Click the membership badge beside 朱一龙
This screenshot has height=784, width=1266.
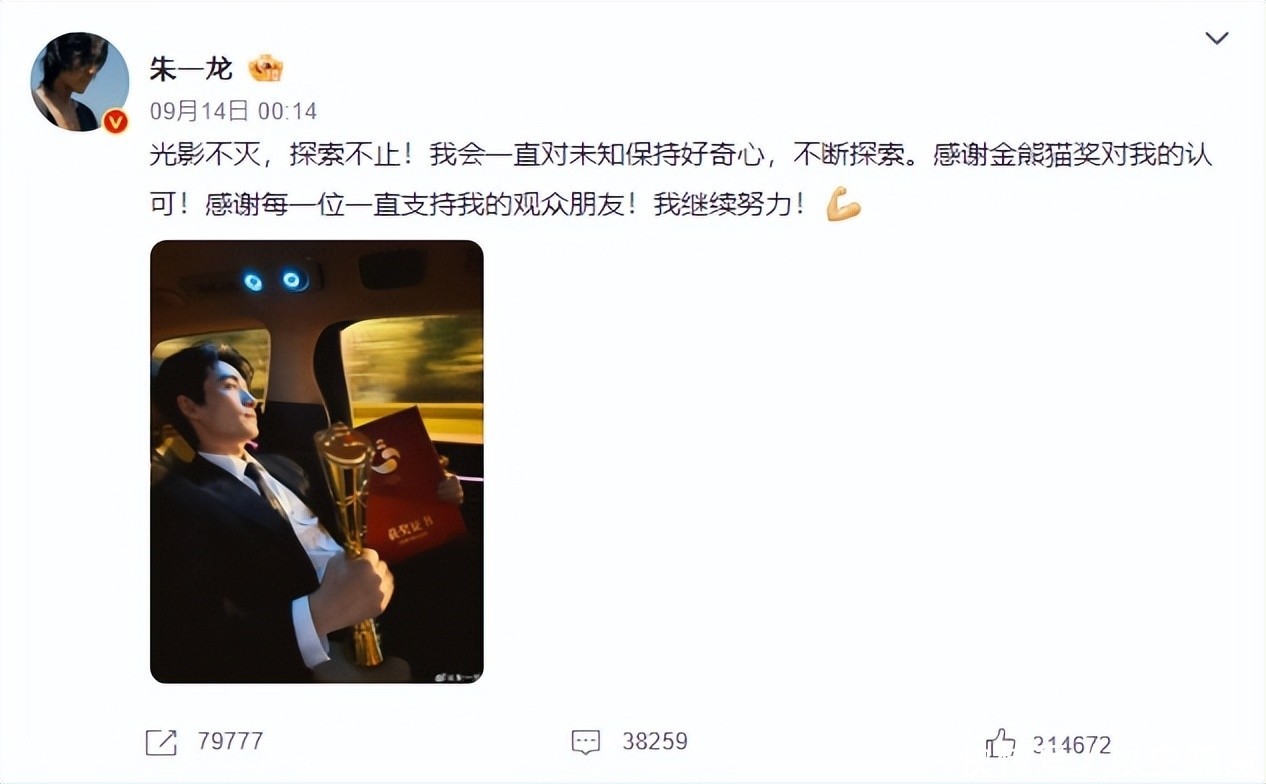click(x=266, y=68)
